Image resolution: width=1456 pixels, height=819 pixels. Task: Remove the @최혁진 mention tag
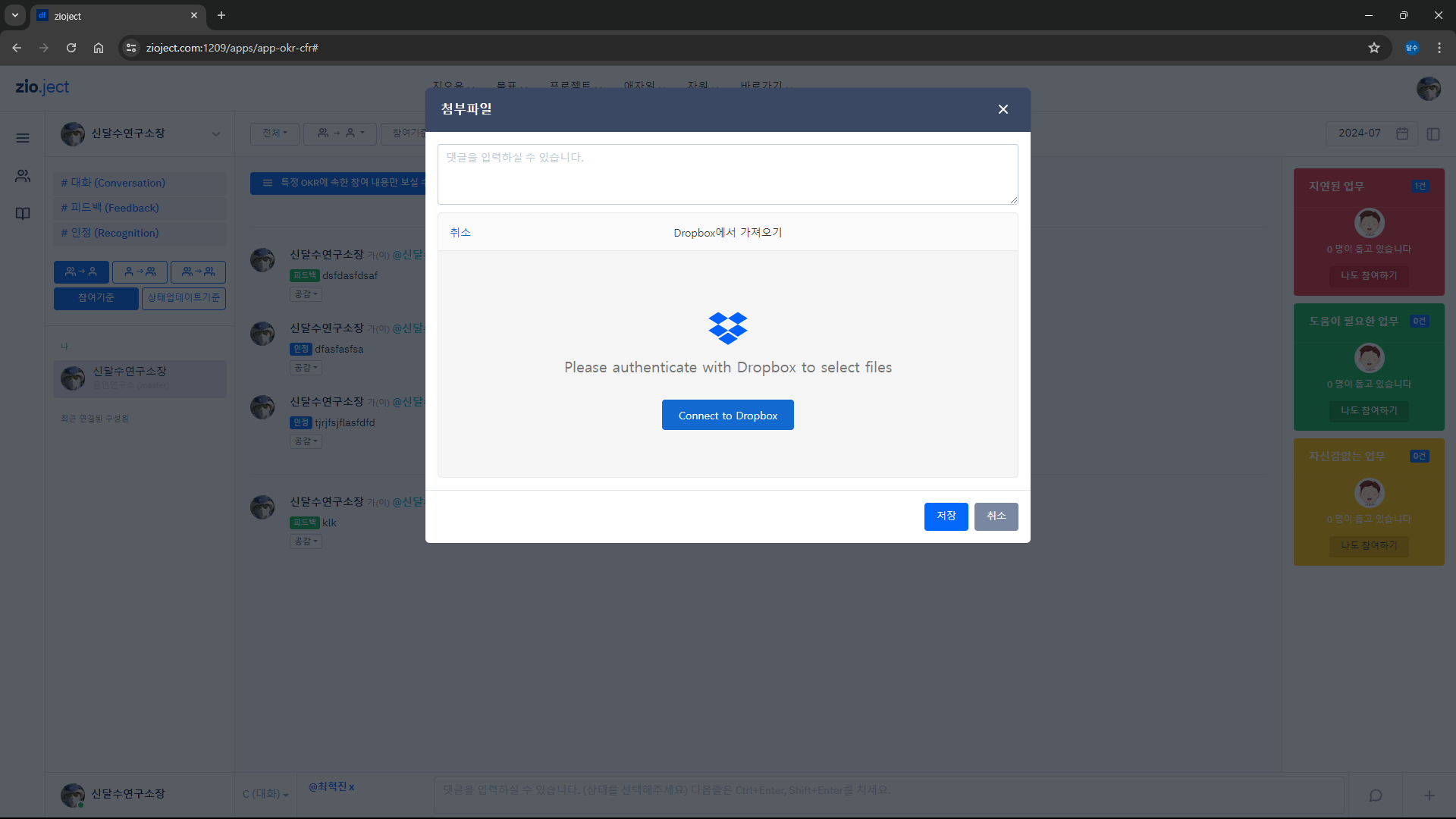(x=351, y=787)
